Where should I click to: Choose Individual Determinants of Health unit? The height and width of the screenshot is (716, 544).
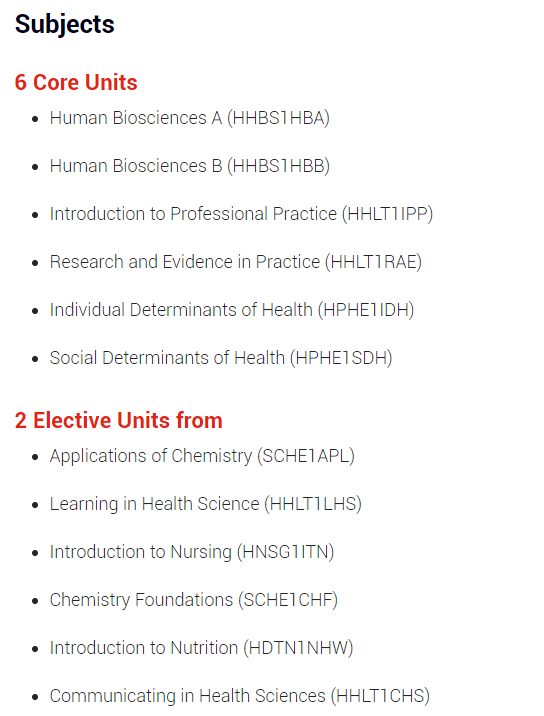pos(232,310)
